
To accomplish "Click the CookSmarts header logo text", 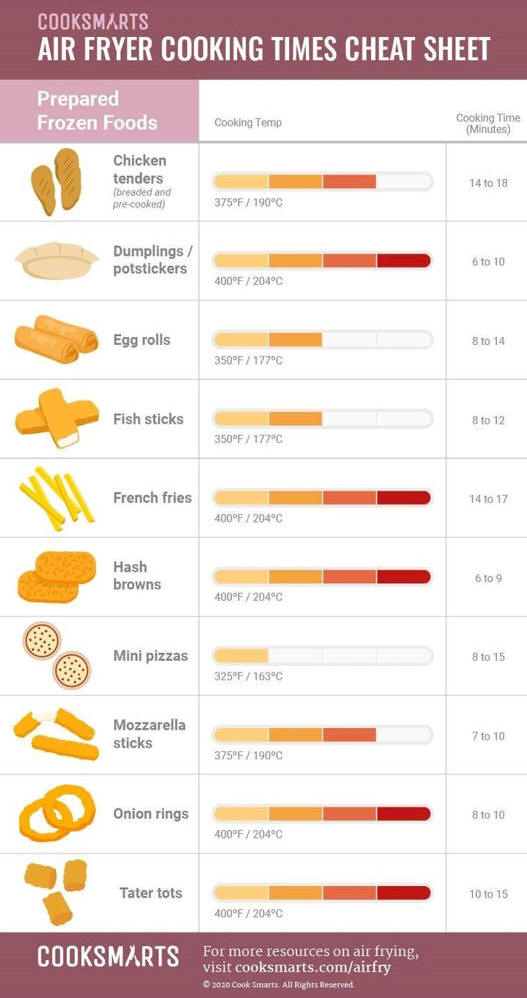I will [93, 21].
